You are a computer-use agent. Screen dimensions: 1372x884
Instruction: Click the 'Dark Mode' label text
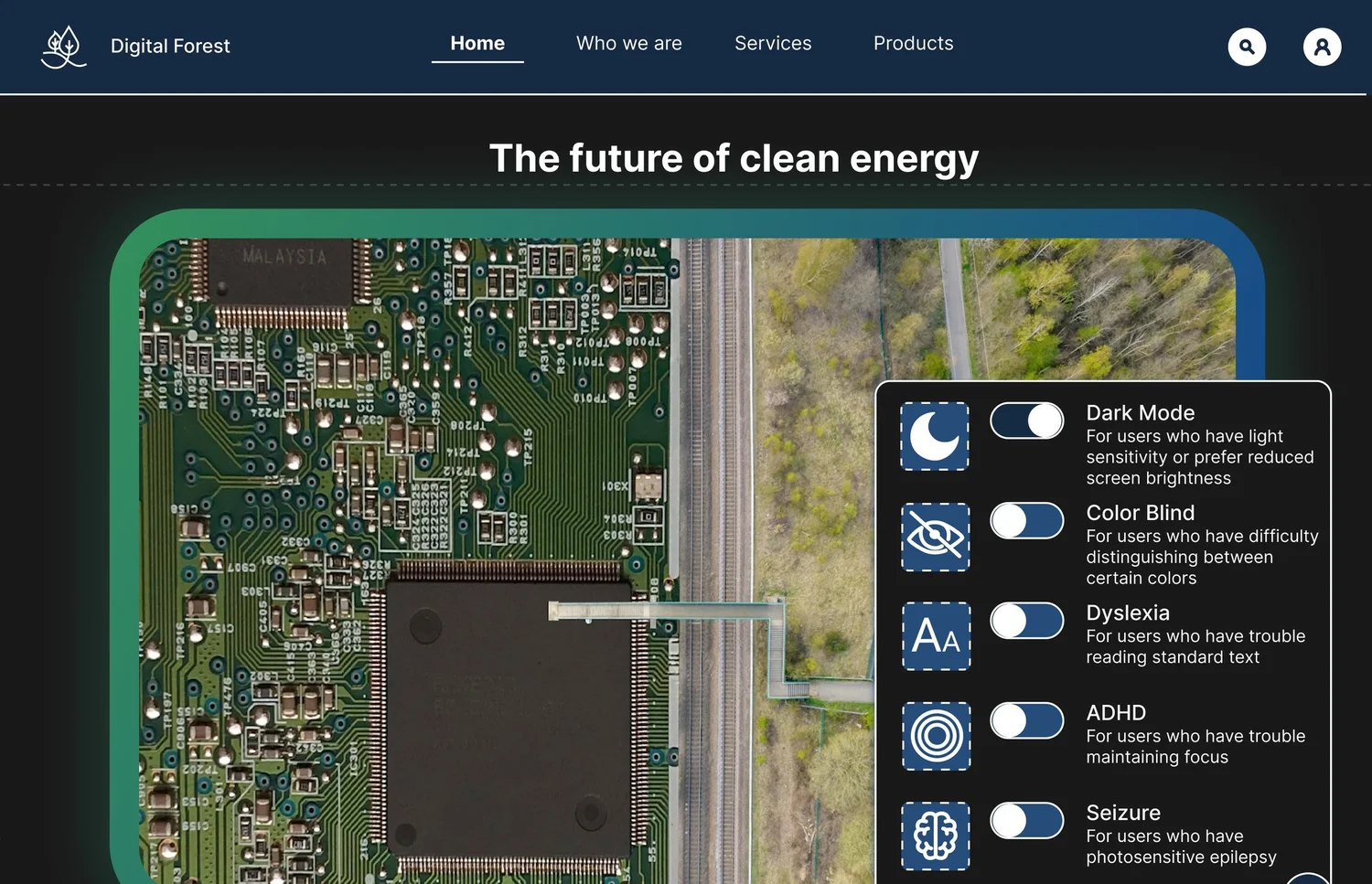[x=1141, y=413]
